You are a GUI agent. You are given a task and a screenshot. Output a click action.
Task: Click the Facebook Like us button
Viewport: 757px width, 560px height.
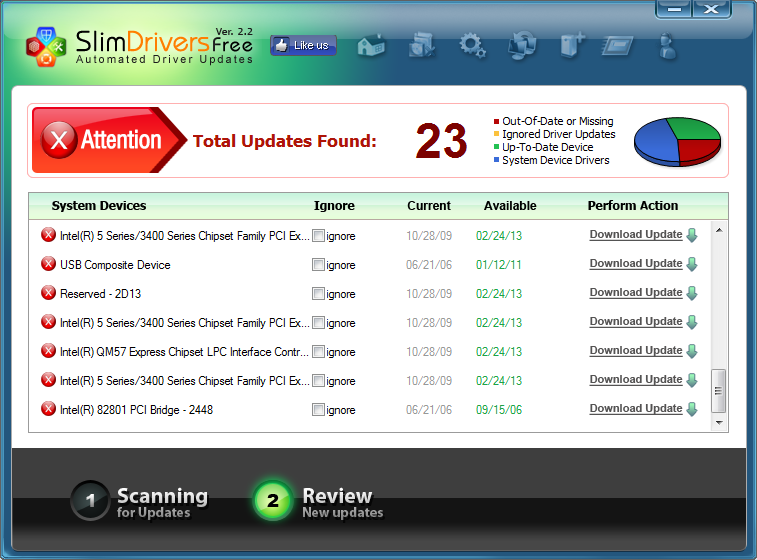coord(303,45)
